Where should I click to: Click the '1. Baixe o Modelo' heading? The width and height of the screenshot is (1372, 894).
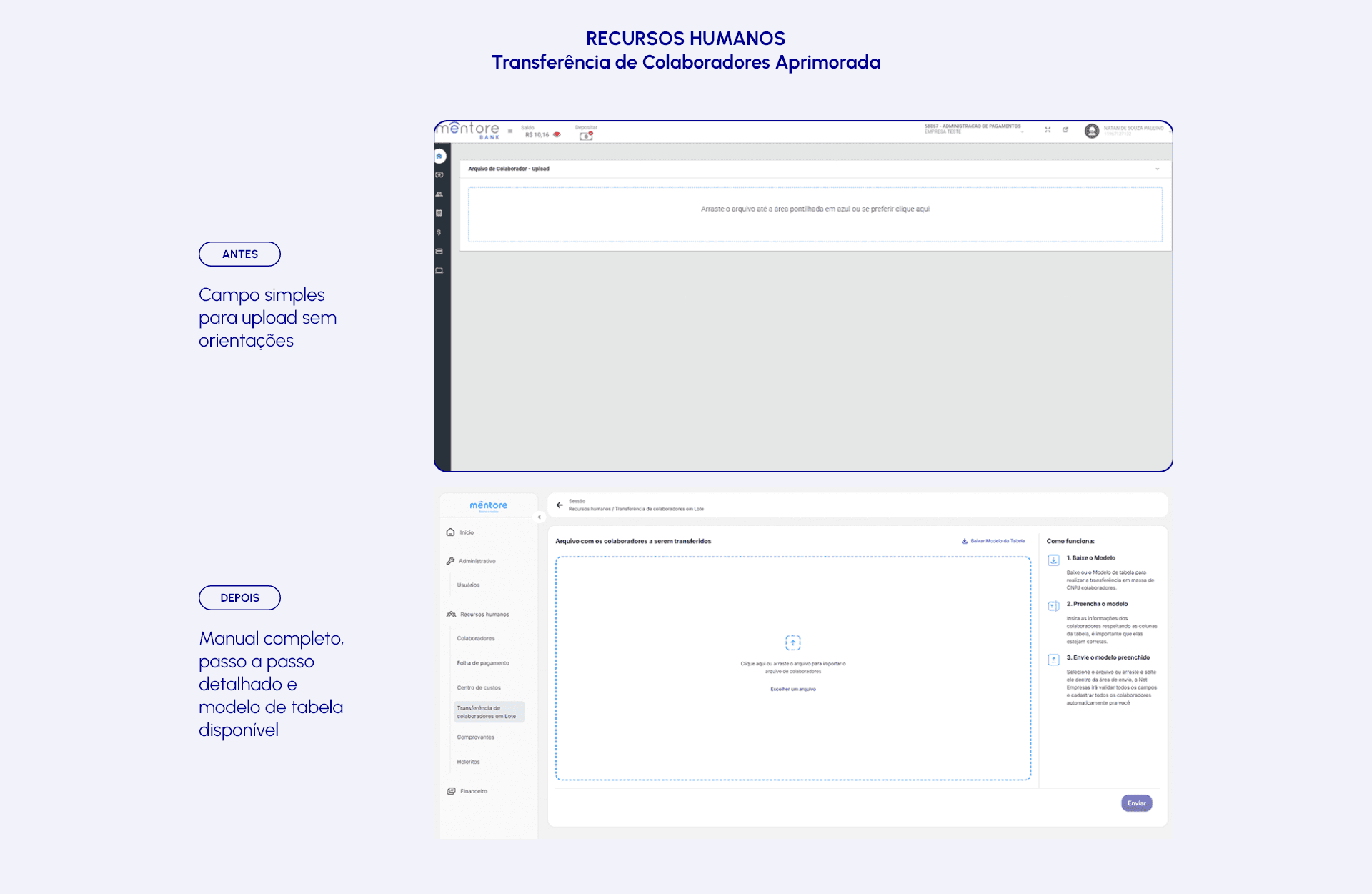(1090, 558)
